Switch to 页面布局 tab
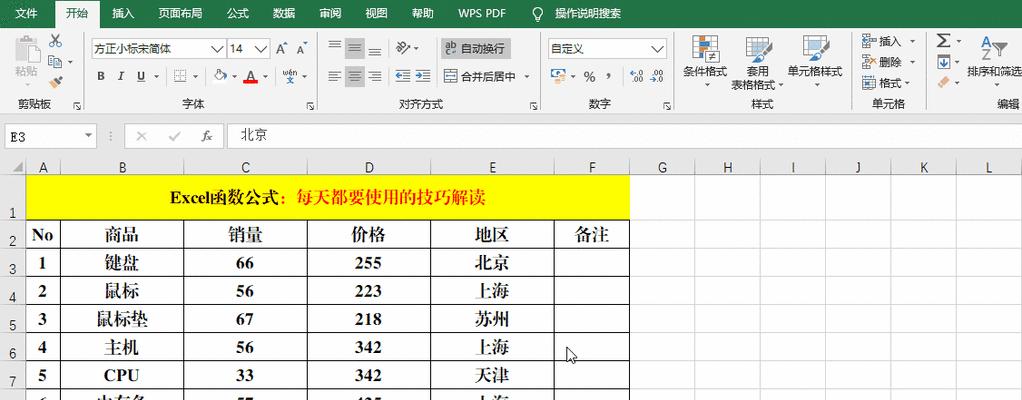Image resolution: width=1022 pixels, height=400 pixels. 180,13
